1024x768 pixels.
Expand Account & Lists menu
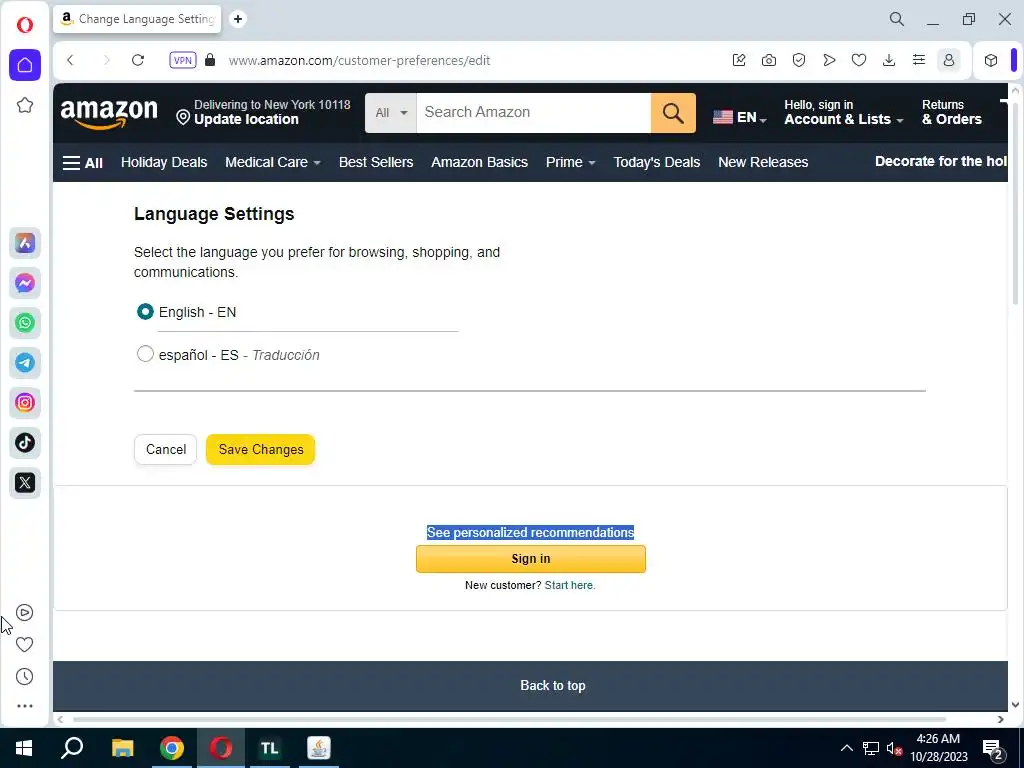point(843,112)
